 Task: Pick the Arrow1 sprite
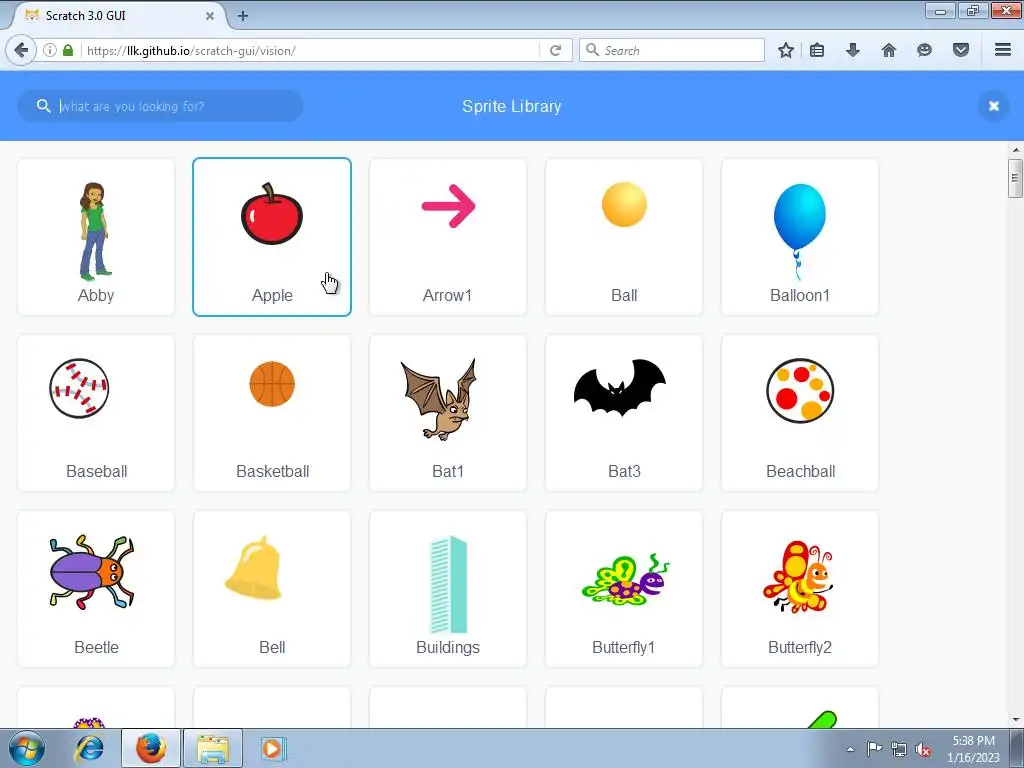click(448, 237)
